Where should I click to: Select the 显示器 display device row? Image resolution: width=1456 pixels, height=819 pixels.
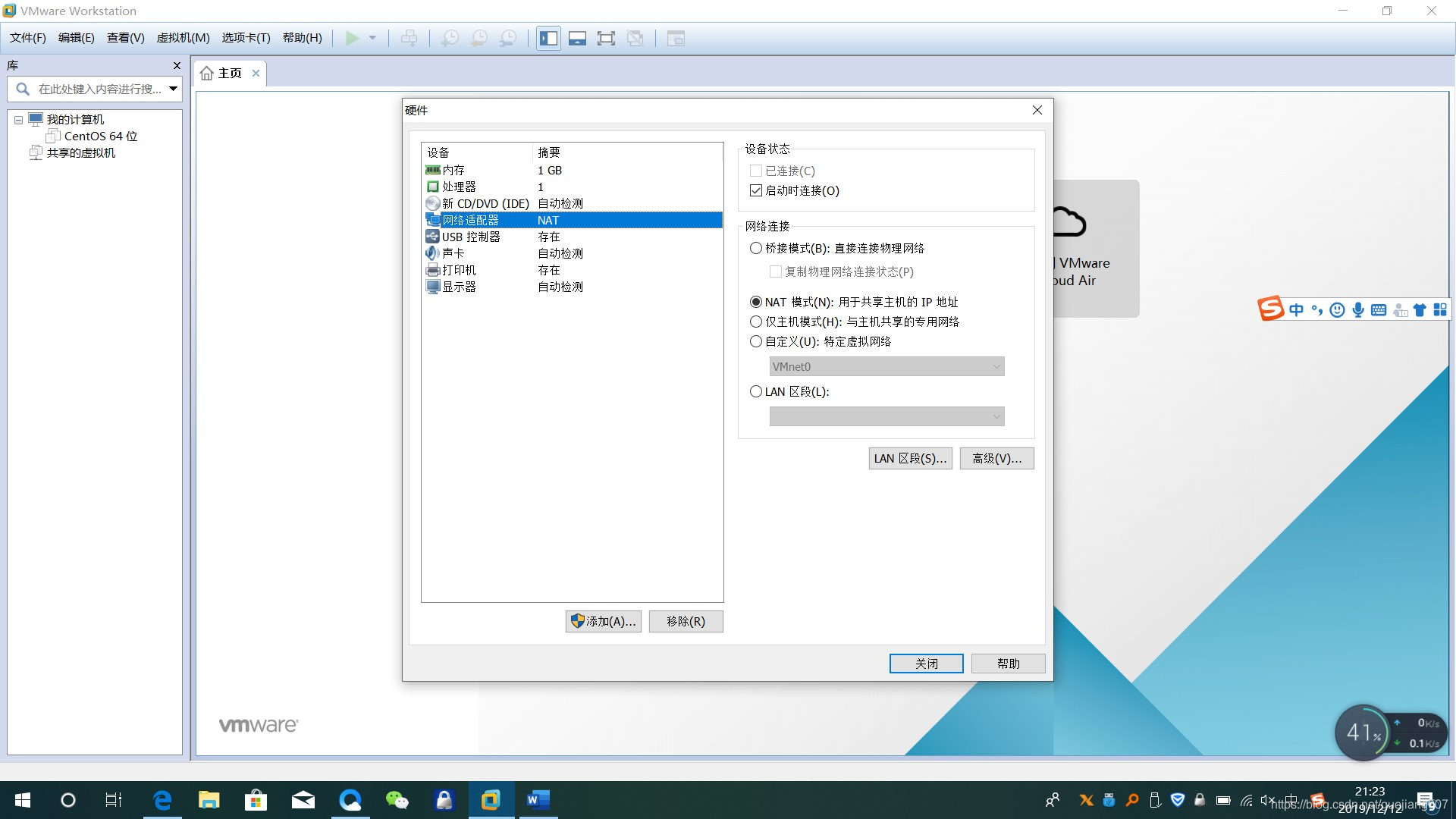coord(573,287)
